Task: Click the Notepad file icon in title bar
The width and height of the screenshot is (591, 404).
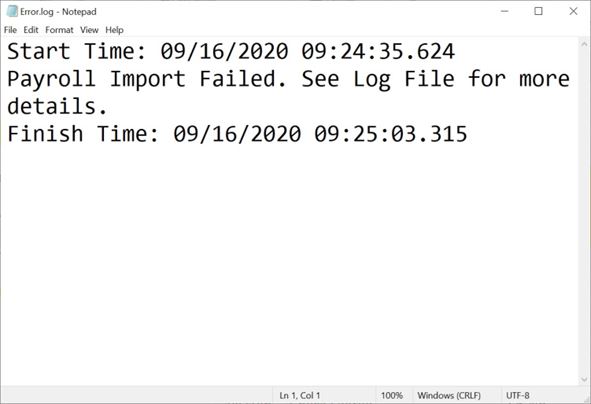Action: (x=12, y=11)
